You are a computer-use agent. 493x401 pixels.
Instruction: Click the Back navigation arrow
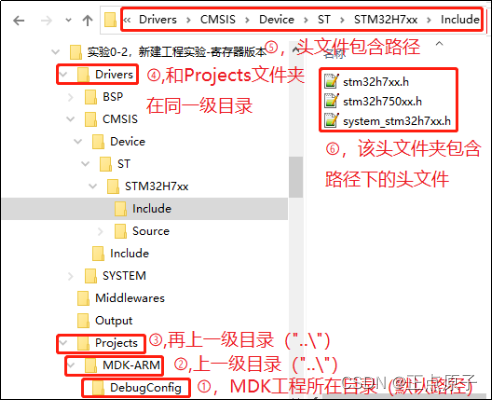click(x=19, y=21)
